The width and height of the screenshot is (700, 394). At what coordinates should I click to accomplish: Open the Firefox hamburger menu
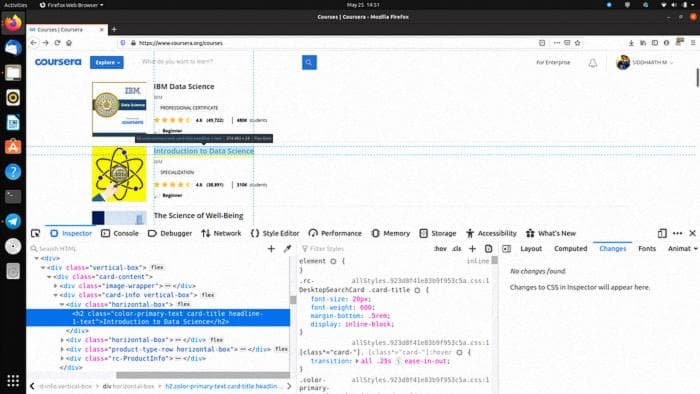(693, 43)
